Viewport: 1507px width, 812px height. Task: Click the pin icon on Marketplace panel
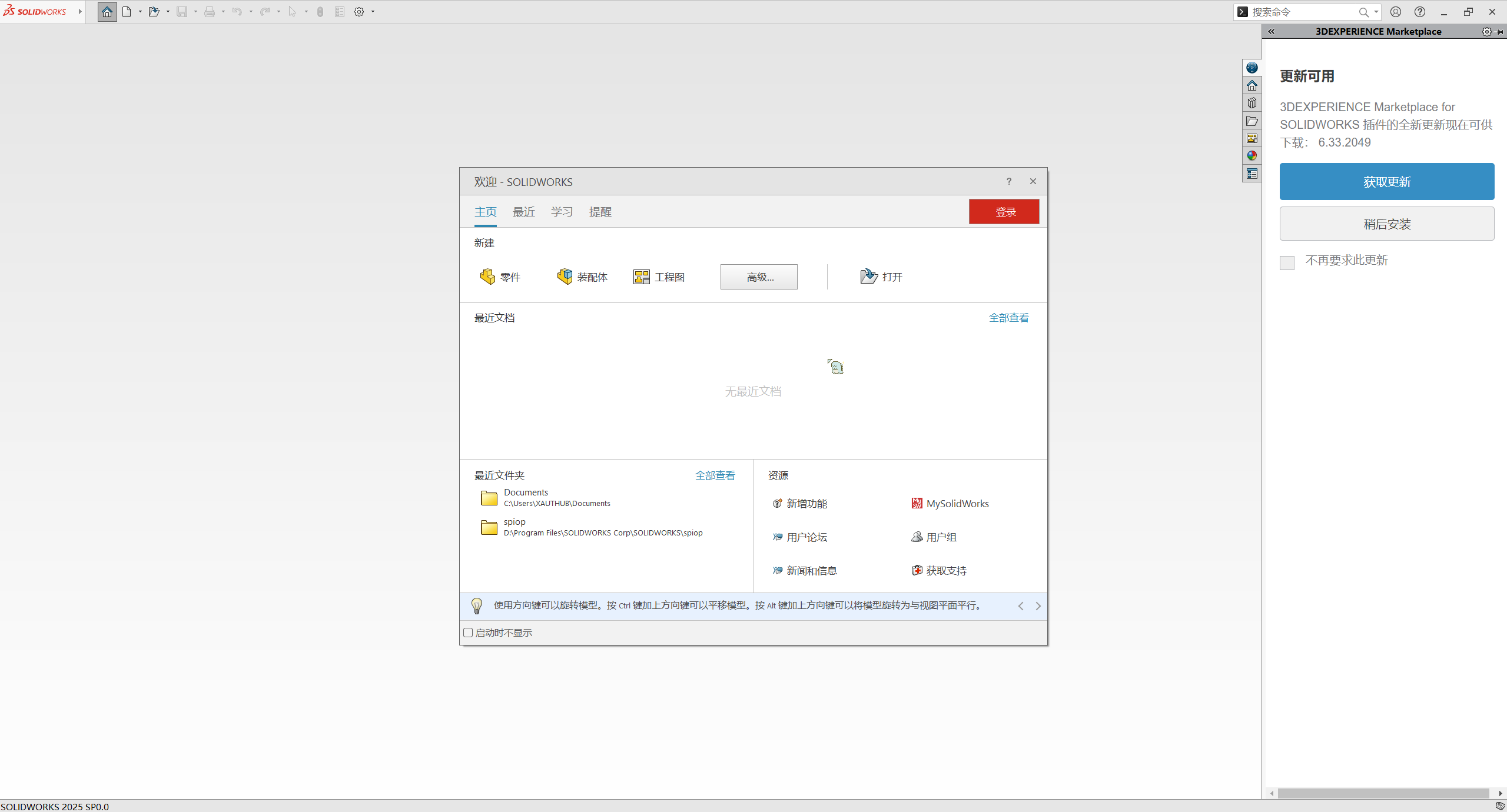click(1500, 32)
